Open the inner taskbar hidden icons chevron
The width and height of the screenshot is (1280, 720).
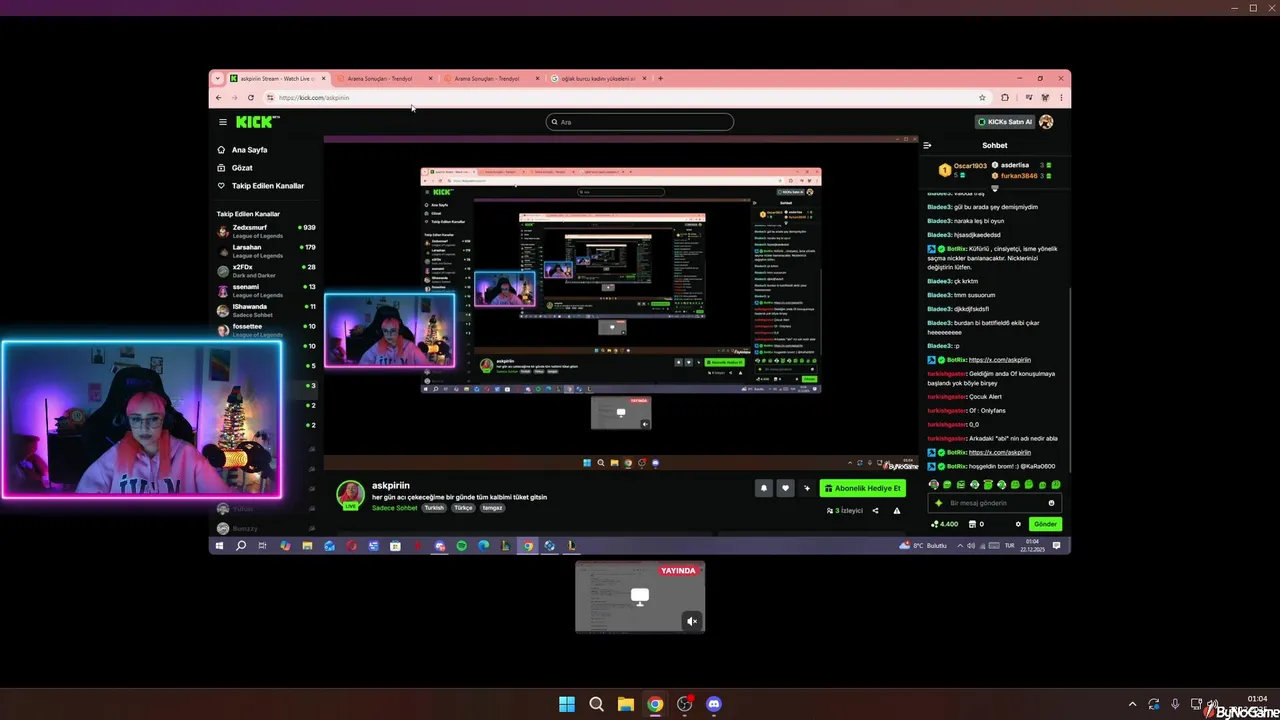(x=958, y=546)
